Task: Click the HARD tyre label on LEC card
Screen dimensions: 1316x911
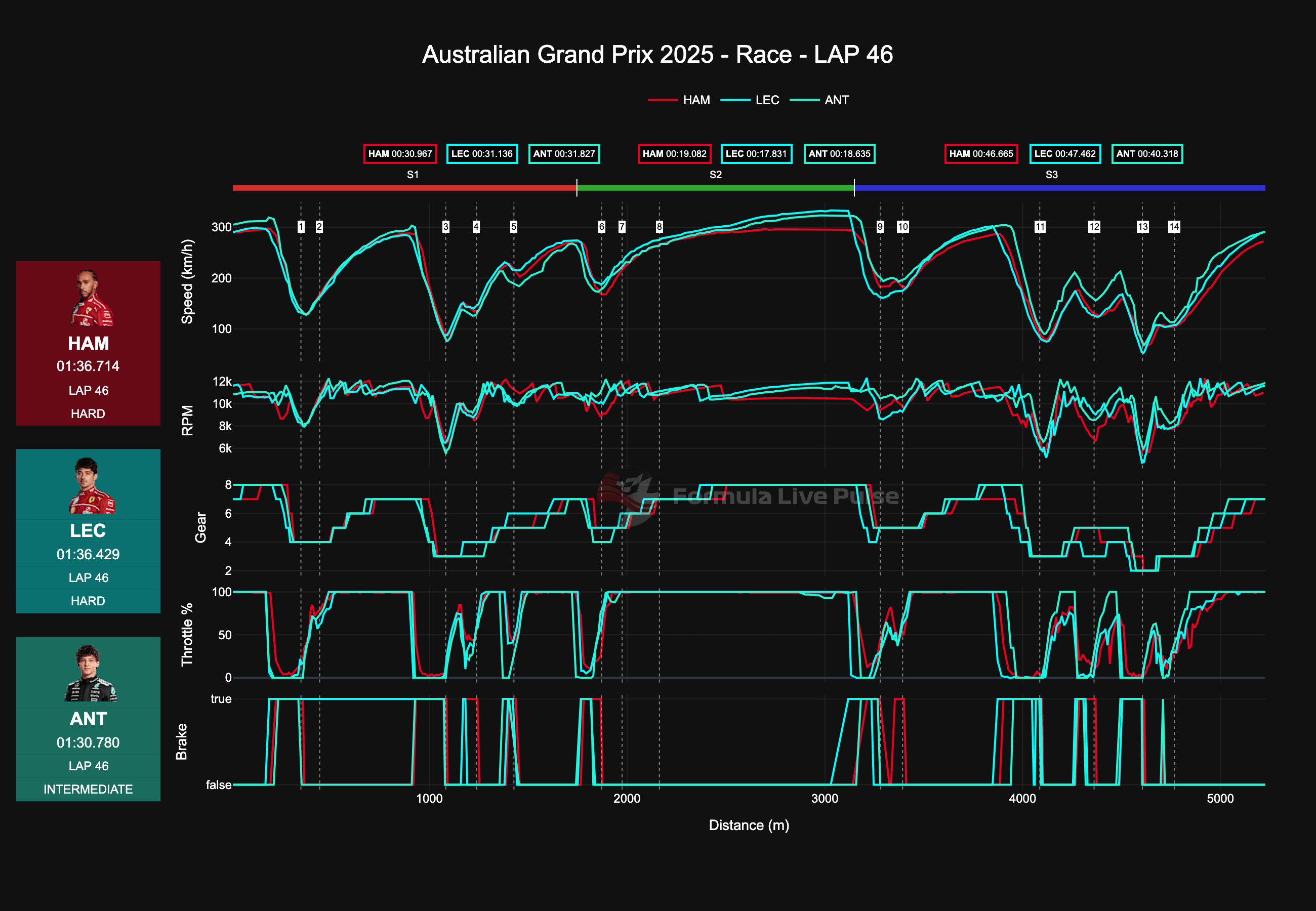Action: click(88, 600)
